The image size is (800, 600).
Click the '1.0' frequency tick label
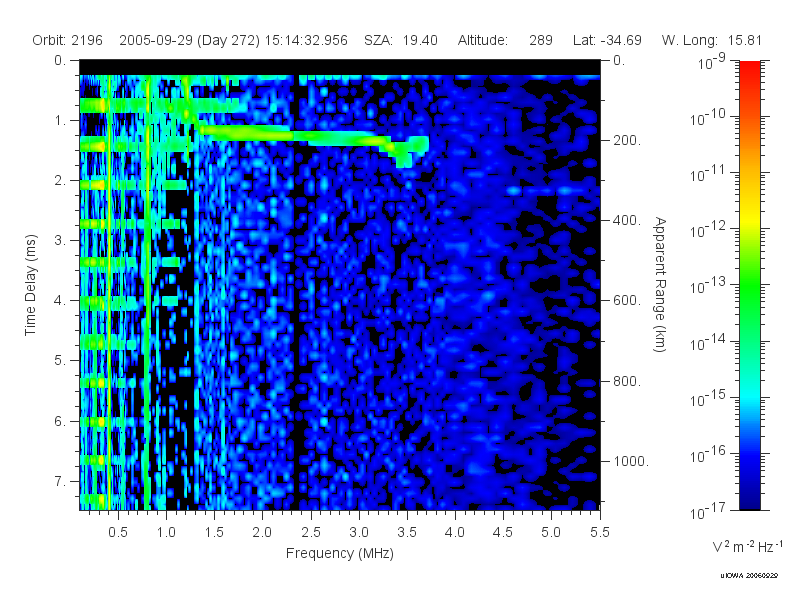click(x=166, y=532)
